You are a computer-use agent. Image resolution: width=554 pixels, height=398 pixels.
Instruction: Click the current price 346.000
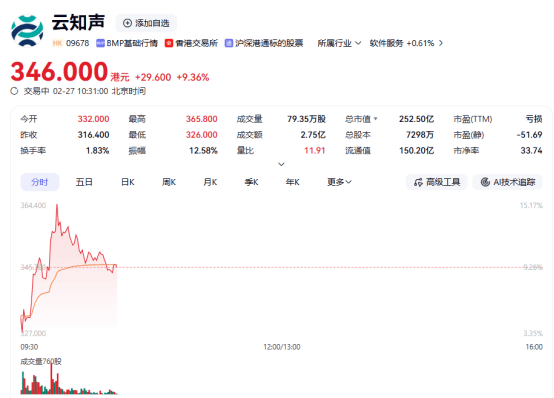59,72
